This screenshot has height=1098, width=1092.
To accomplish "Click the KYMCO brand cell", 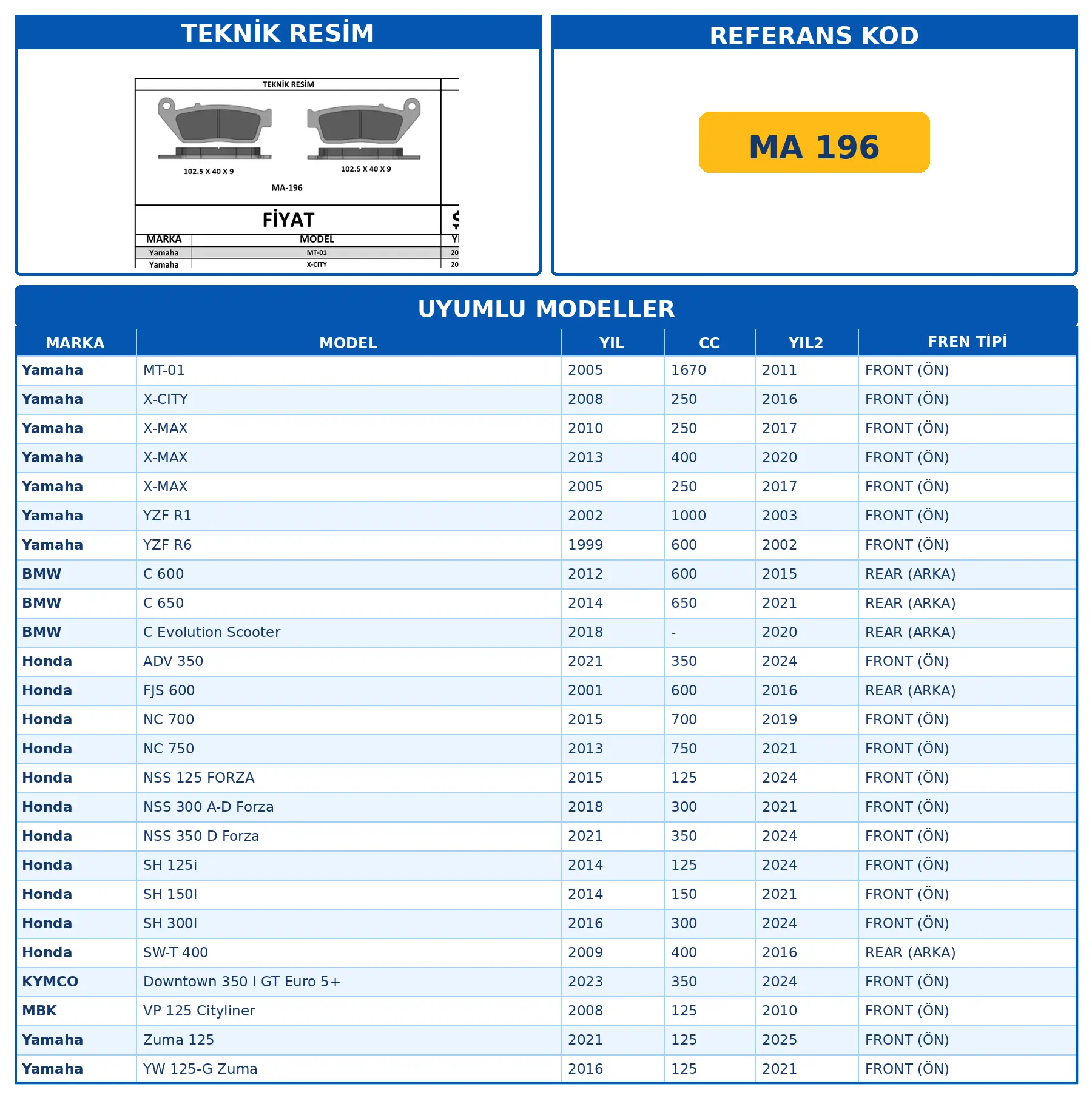I will click(76, 982).
